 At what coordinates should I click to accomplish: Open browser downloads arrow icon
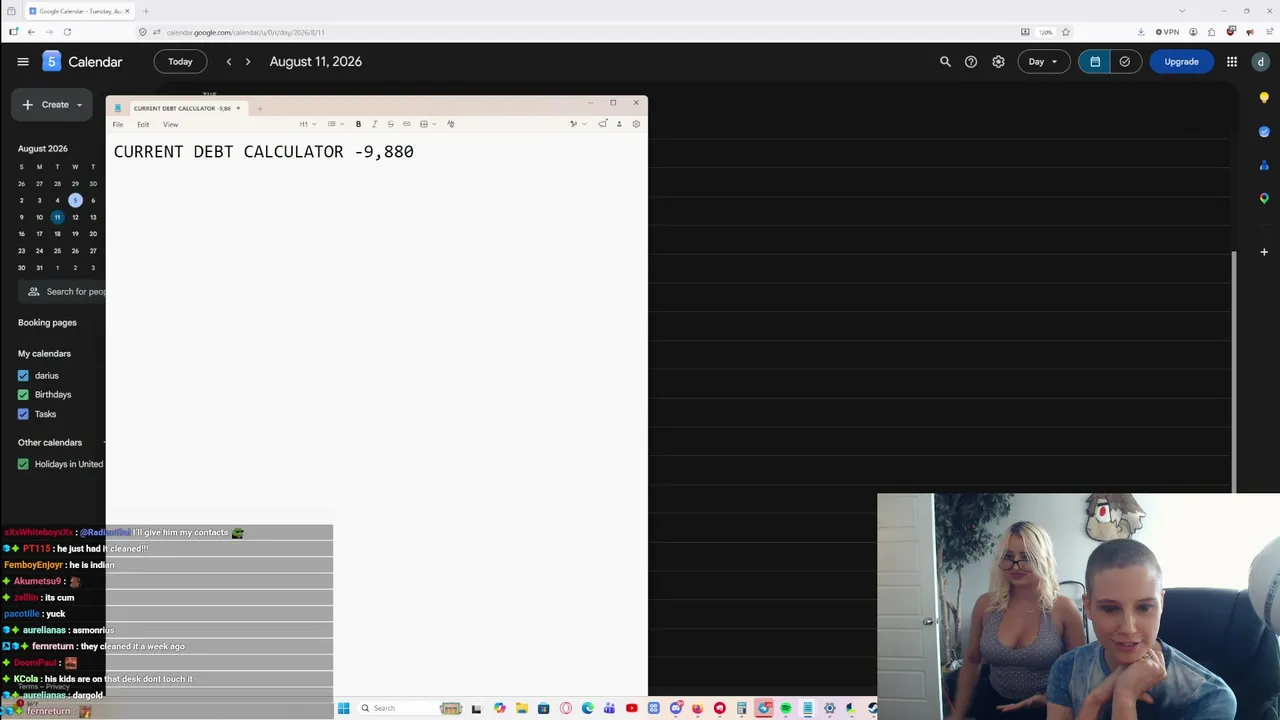click(x=1141, y=32)
